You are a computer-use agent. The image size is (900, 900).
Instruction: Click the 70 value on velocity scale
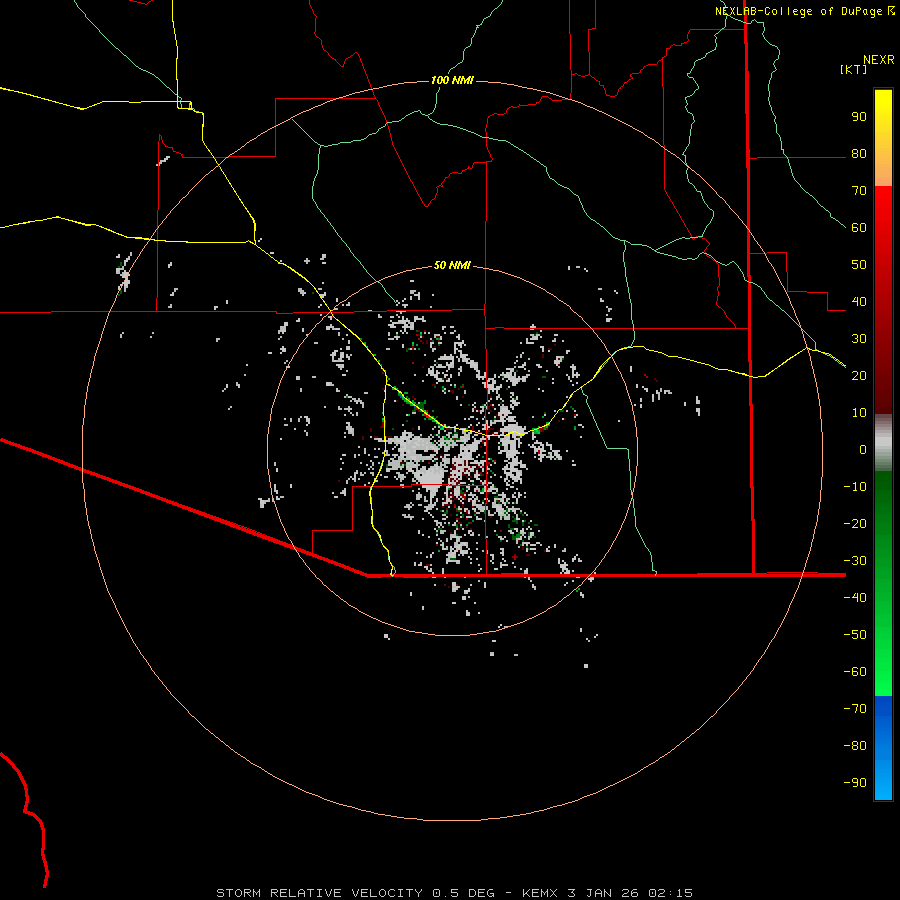click(859, 191)
